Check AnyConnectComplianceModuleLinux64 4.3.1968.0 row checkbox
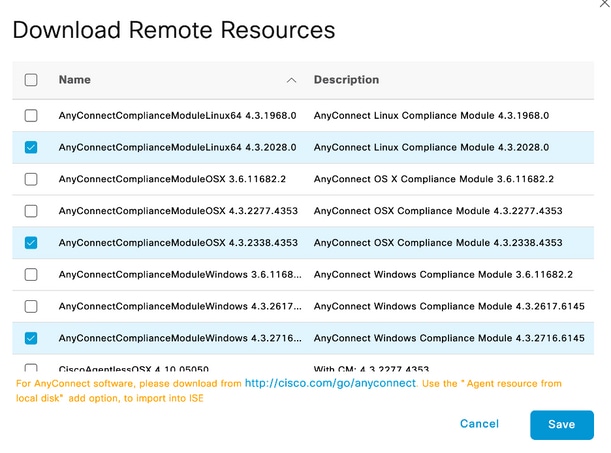This screenshot has height=453, width=611. coord(31,116)
